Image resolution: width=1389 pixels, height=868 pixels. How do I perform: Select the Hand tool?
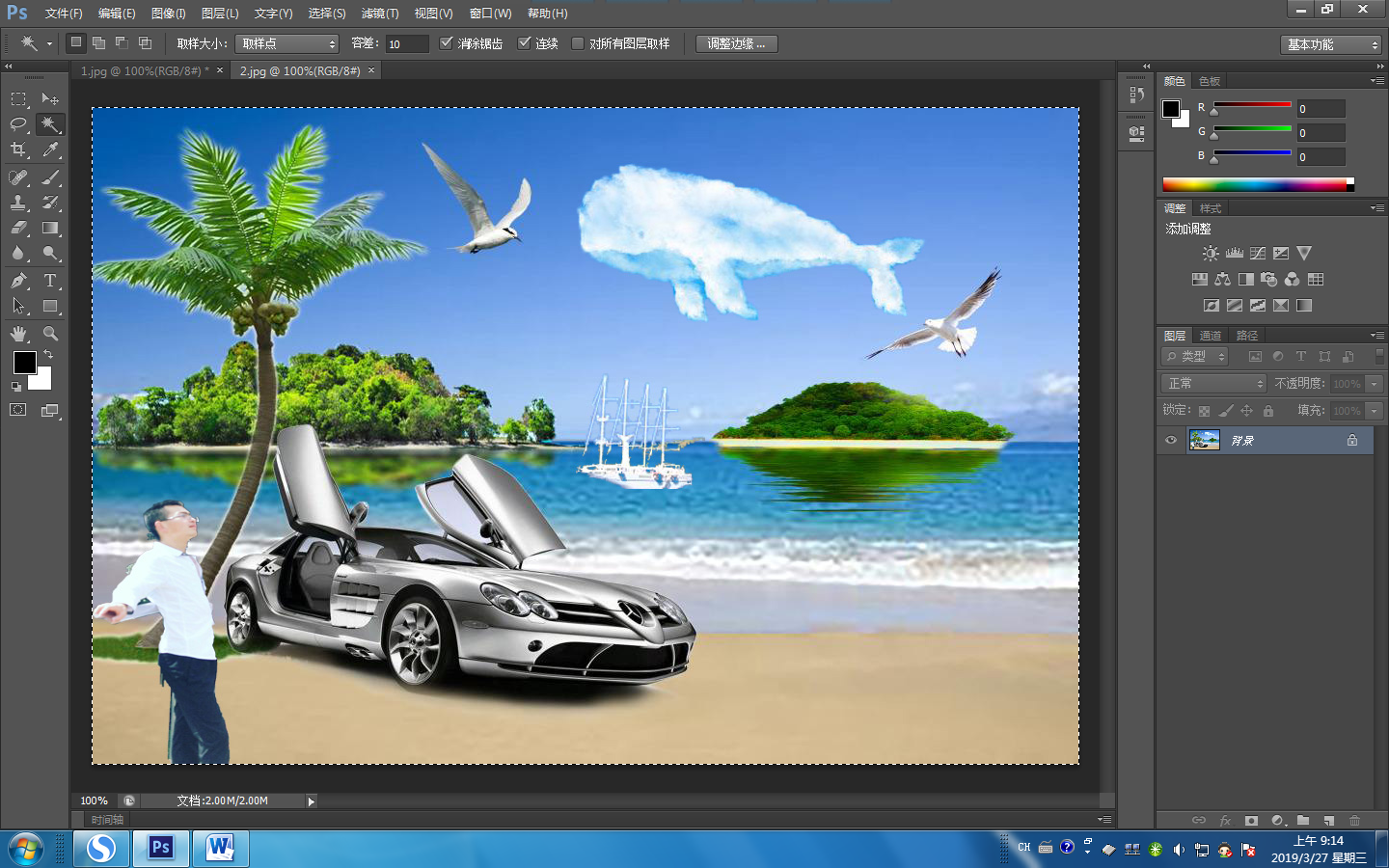point(18,334)
